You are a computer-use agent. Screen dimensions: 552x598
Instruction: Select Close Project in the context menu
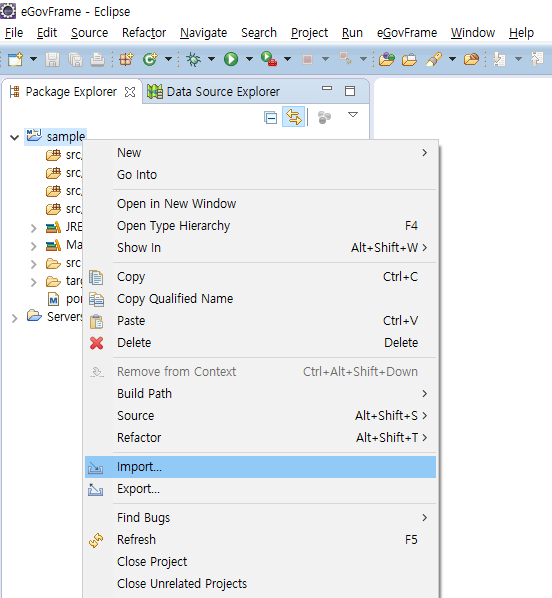point(261,562)
